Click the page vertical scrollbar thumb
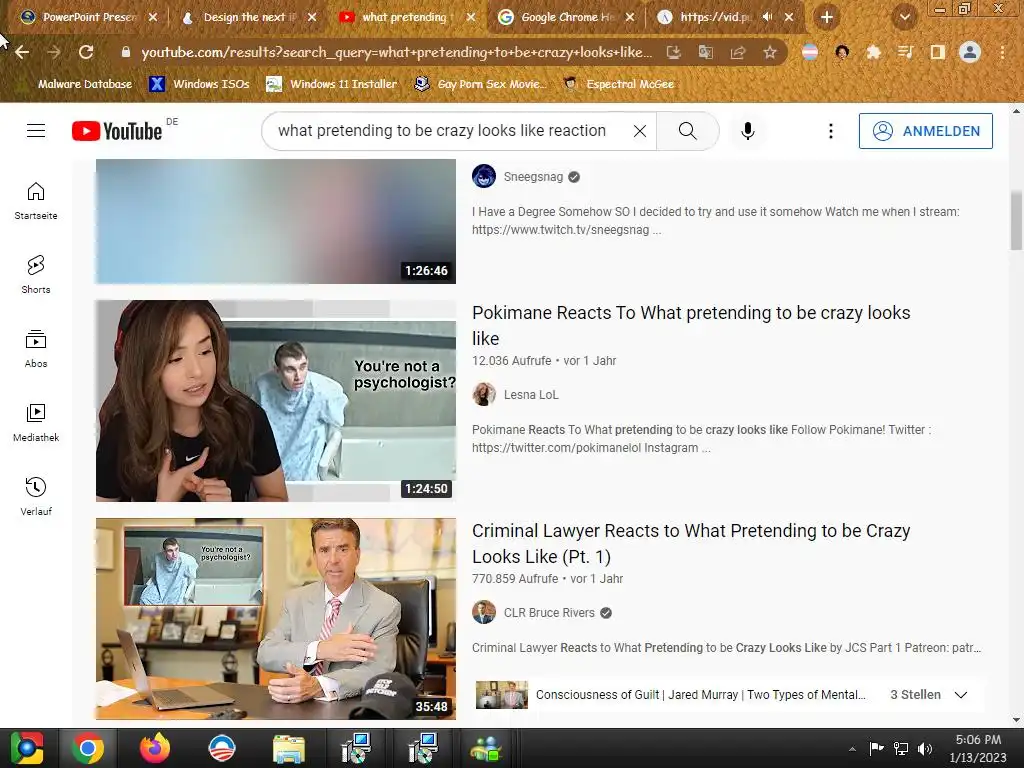 (x=1016, y=220)
